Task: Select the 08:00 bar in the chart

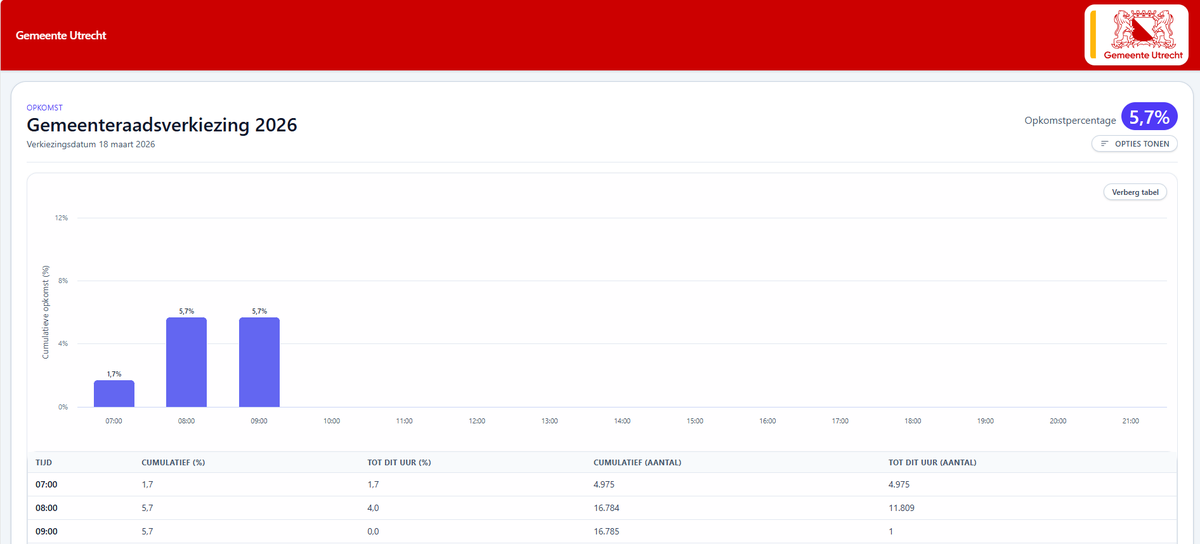Action: tap(186, 362)
